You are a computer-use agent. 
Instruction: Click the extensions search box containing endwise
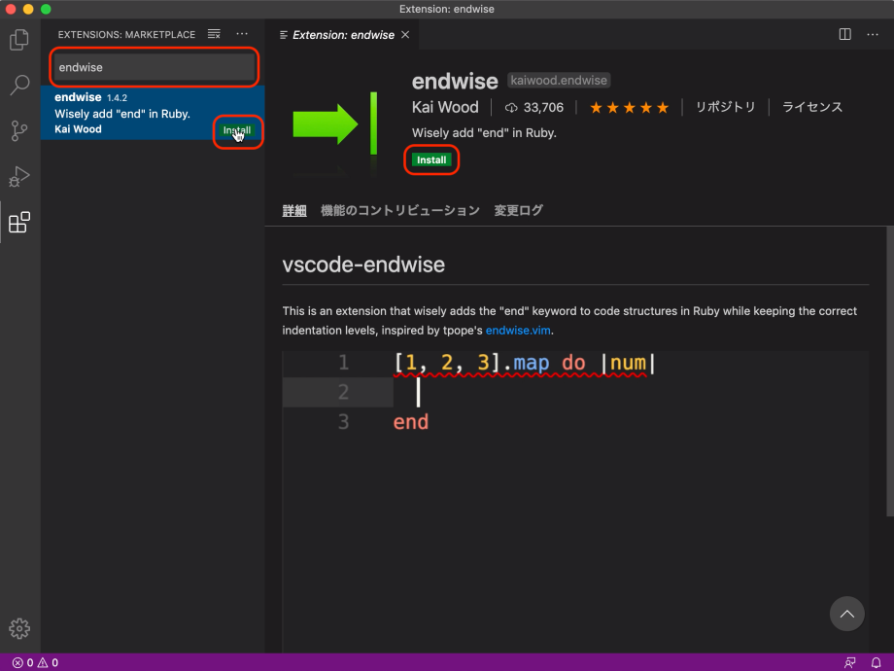(155, 67)
